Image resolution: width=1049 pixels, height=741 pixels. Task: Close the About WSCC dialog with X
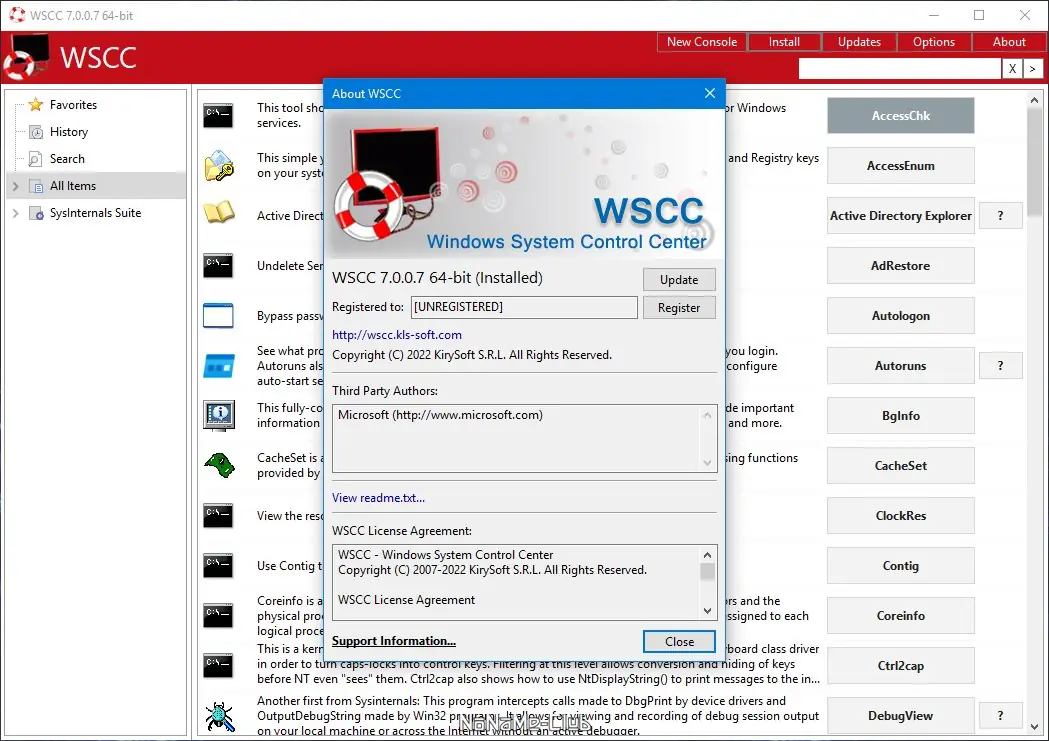(710, 94)
